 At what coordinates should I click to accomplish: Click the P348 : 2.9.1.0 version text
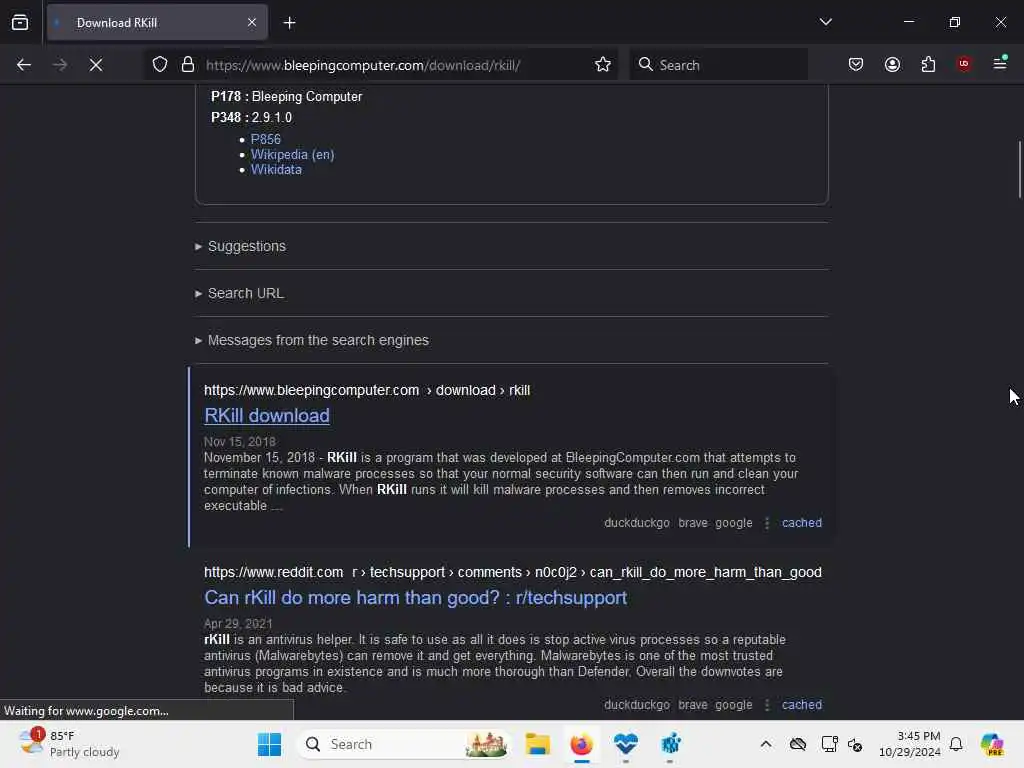(251, 118)
